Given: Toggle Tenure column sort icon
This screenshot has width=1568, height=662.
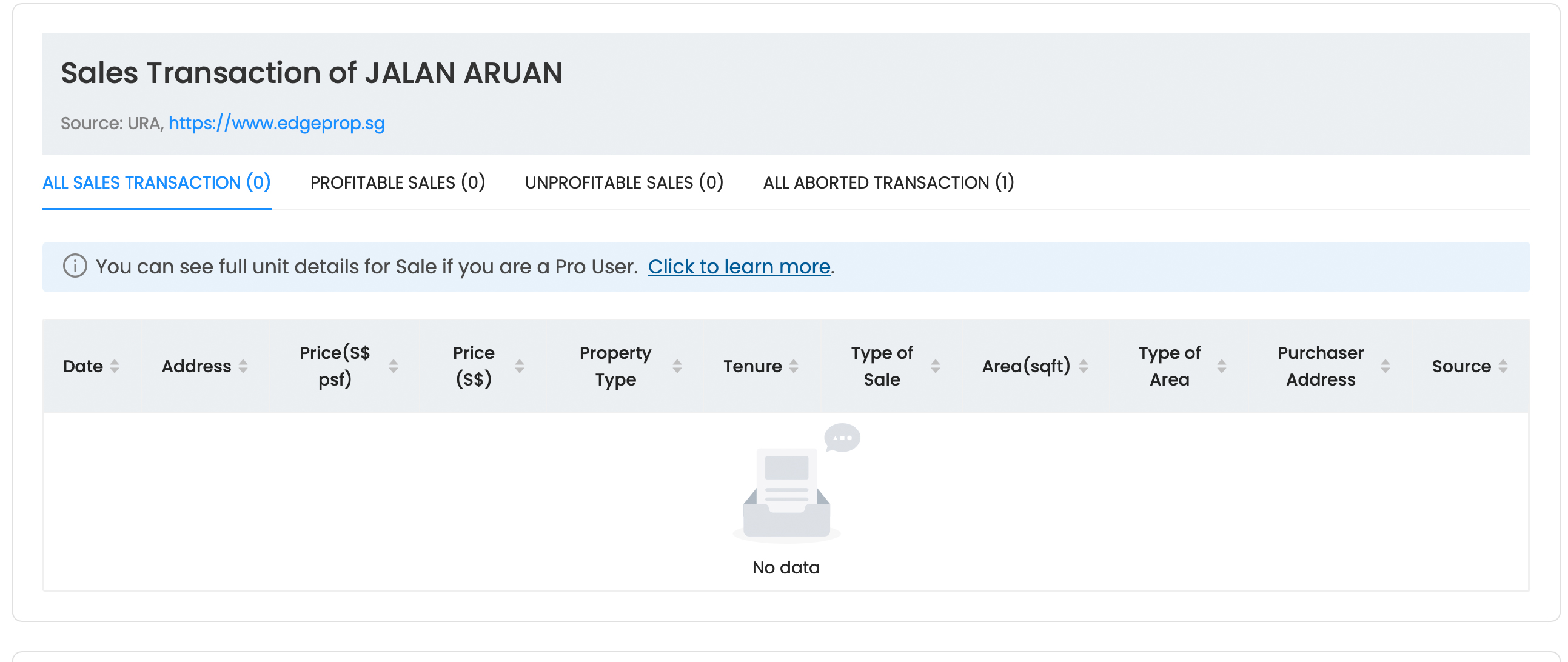Looking at the screenshot, I should [794, 366].
